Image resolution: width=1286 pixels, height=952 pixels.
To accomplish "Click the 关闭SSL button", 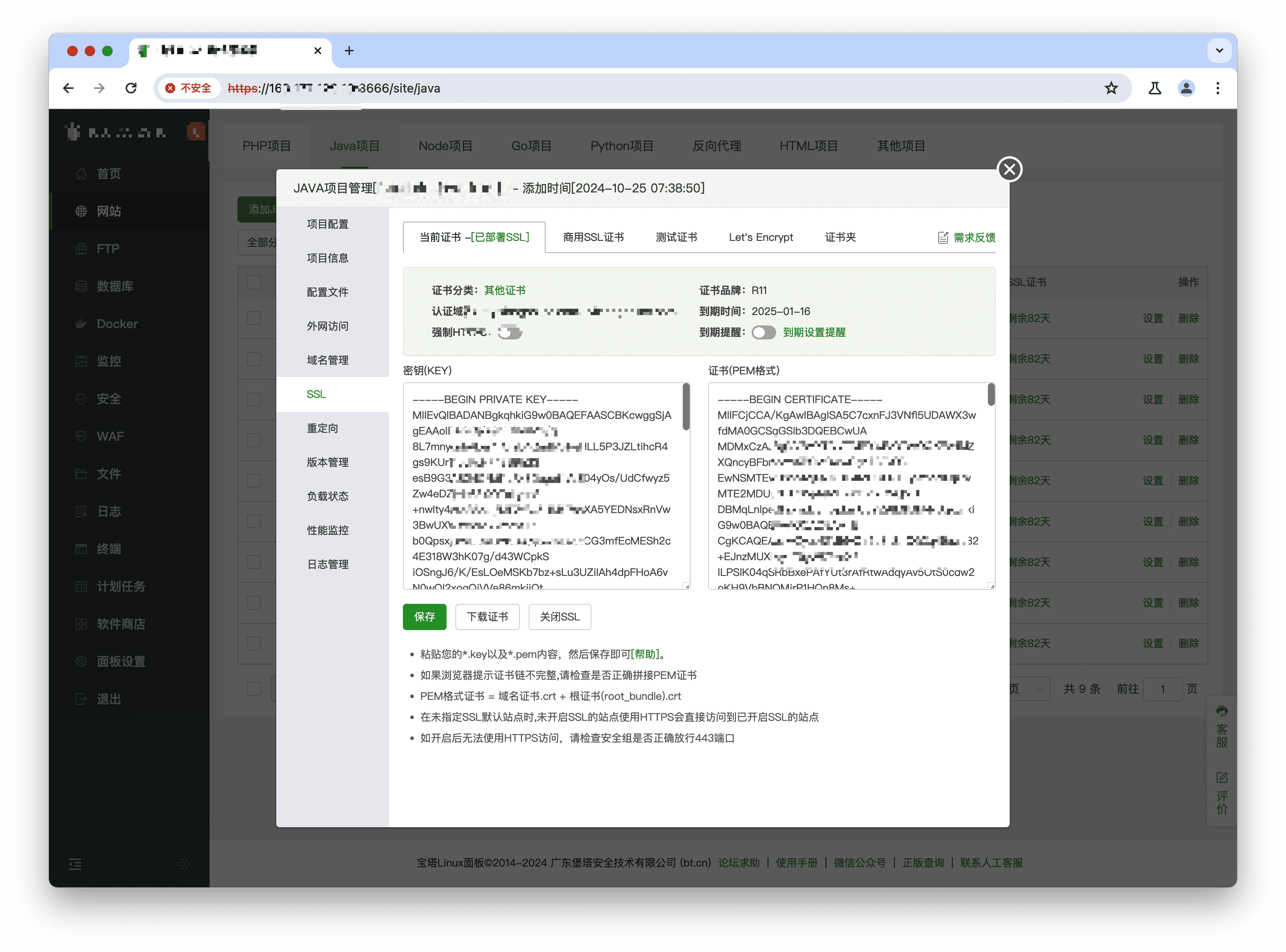I will pyautogui.click(x=559, y=616).
